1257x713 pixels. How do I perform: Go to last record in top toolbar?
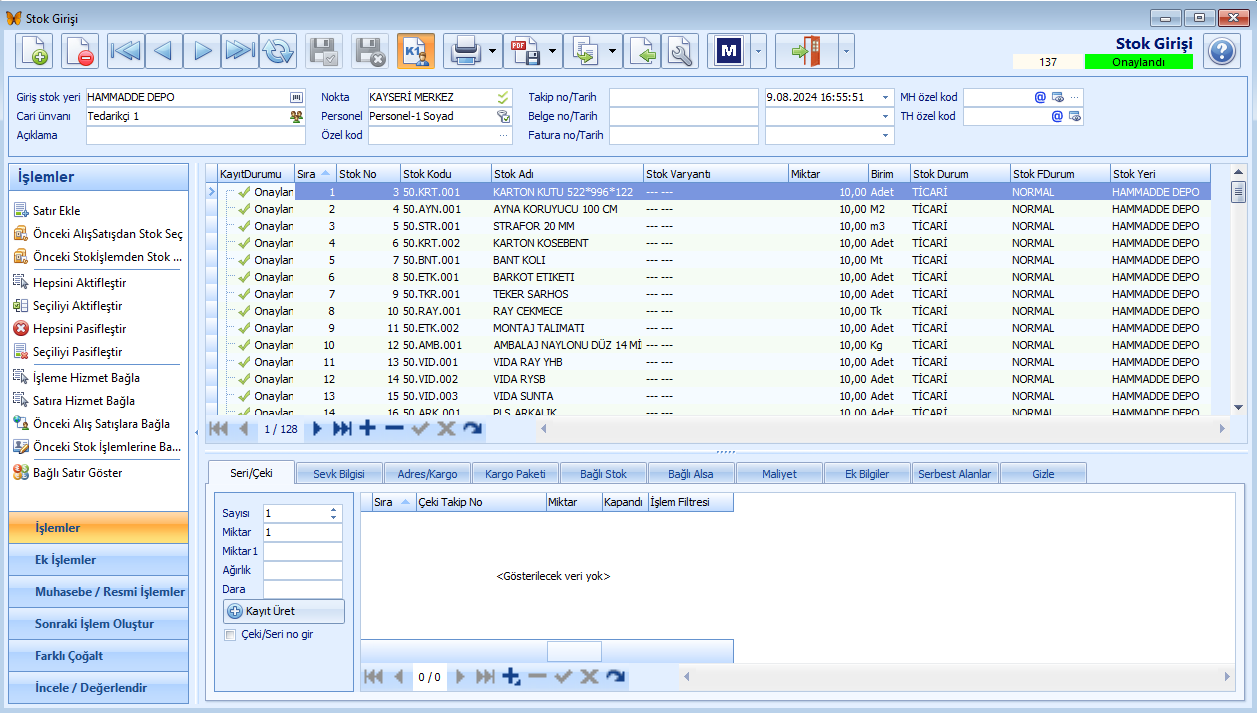click(240, 50)
